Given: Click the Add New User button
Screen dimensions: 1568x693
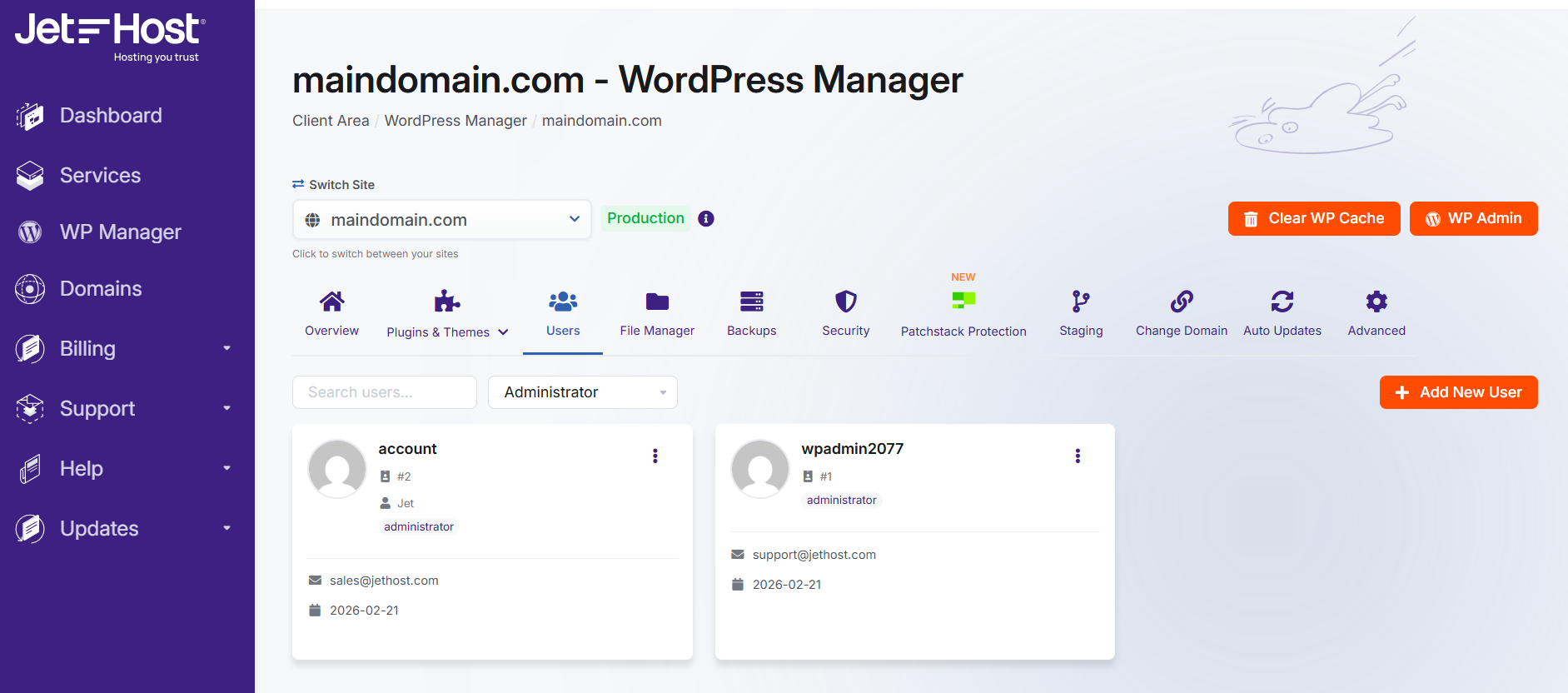Looking at the screenshot, I should click(x=1459, y=392).
